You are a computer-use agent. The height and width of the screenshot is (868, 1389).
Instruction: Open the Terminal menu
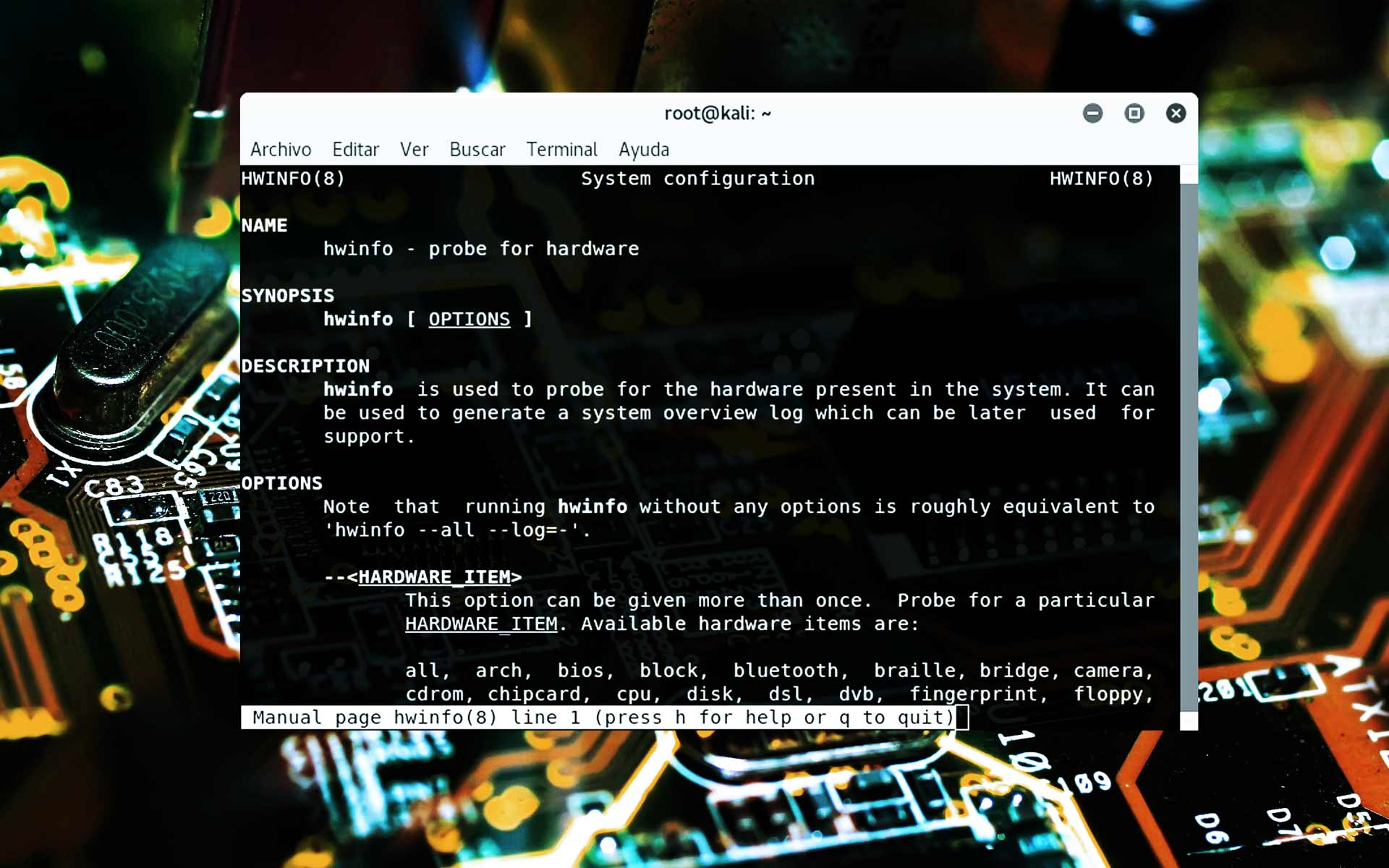pyautogui.click(x=561, y=150)
